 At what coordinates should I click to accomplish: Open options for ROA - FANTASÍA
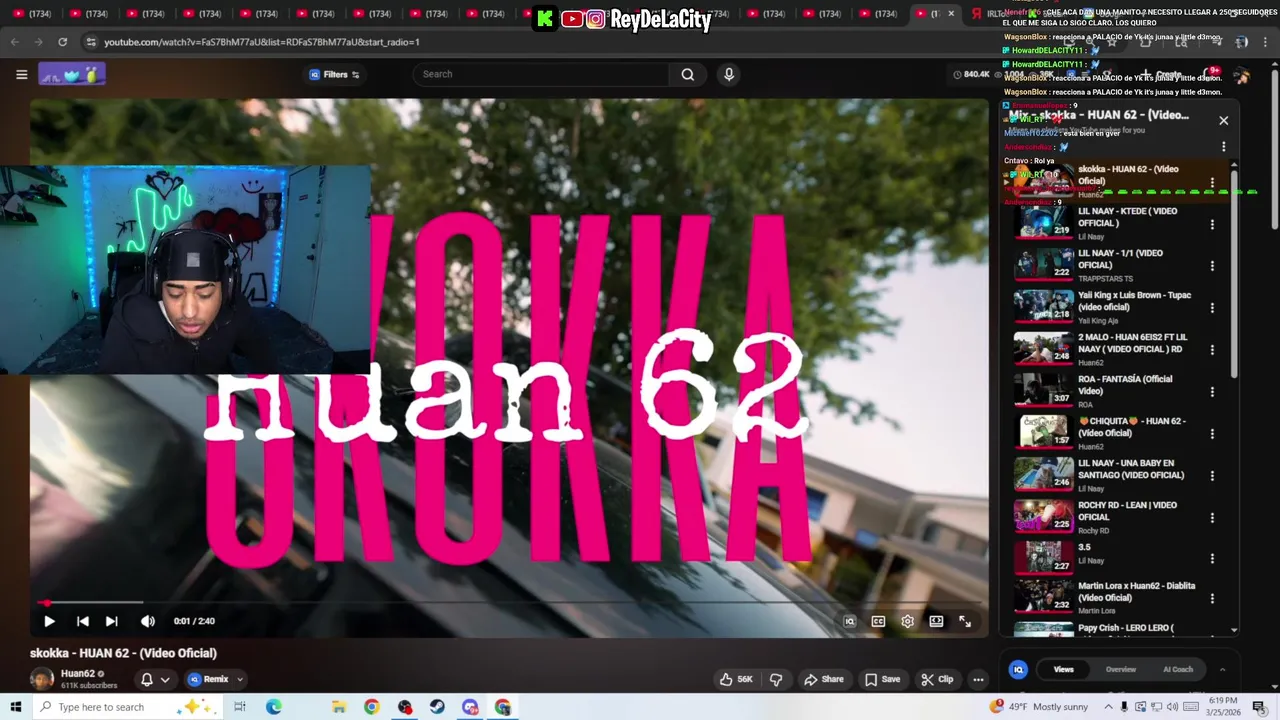point(1212,392)
